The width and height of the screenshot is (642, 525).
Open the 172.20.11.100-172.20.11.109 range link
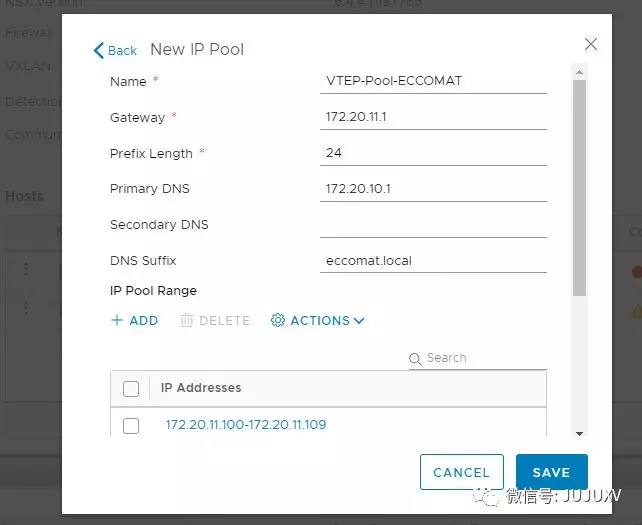[246, 425]
